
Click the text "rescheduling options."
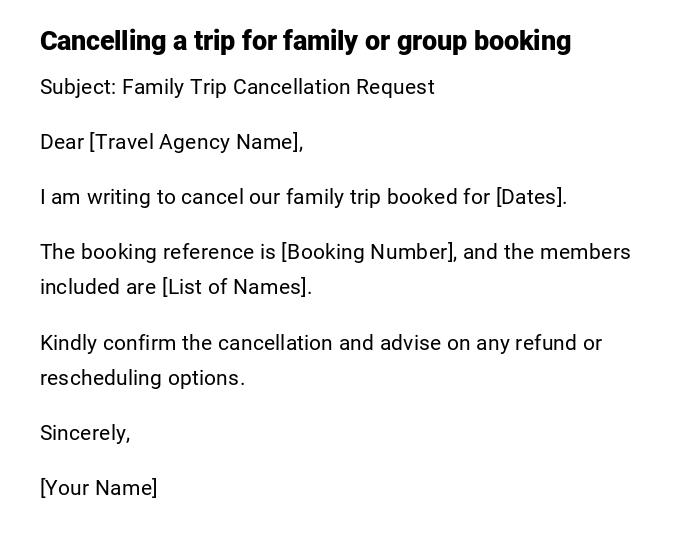(x=142, y=378)
